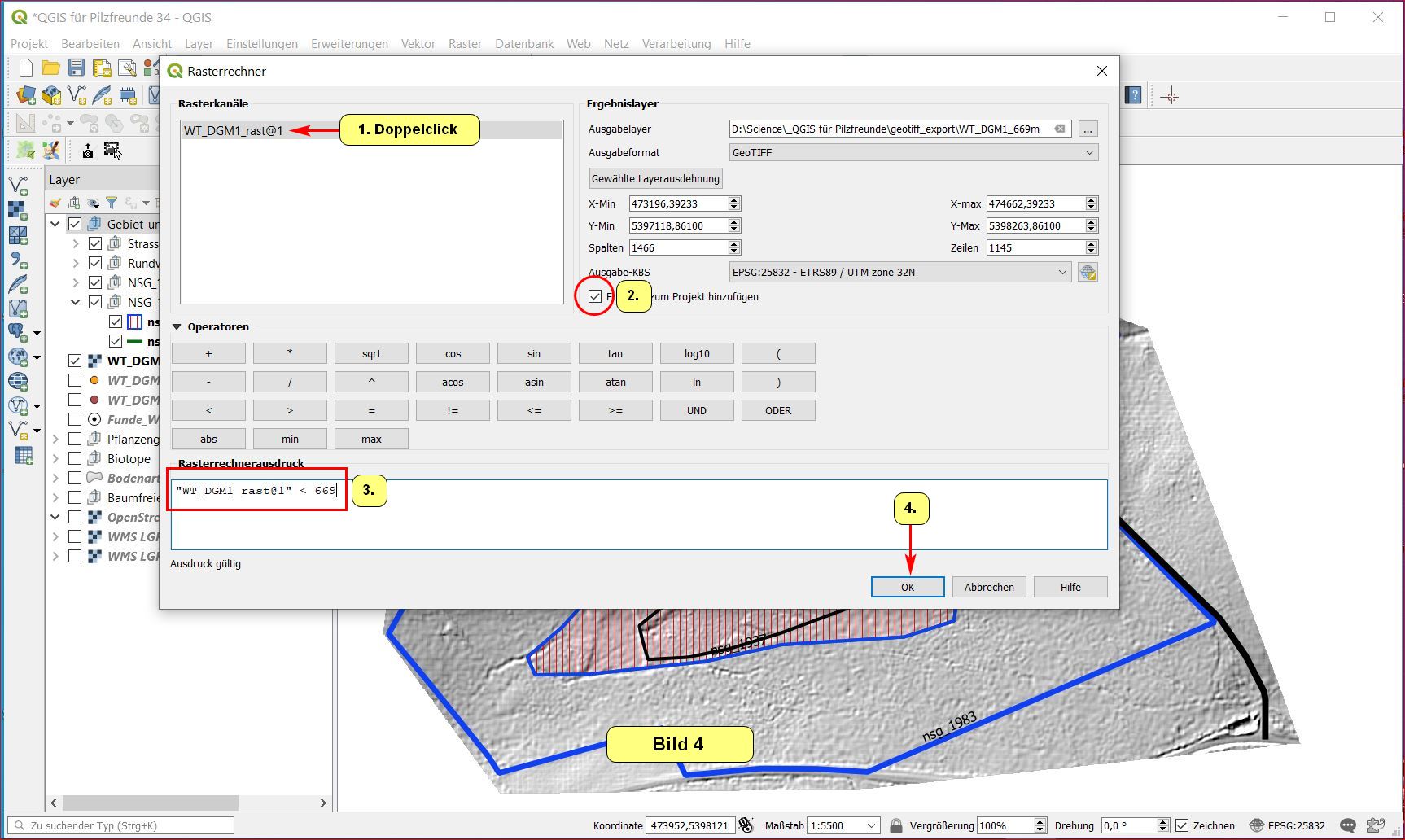Click the Add Raster Layer icon in sidebar
Viewport: 1405px width, 840px height.
click(x=17, y=210)
